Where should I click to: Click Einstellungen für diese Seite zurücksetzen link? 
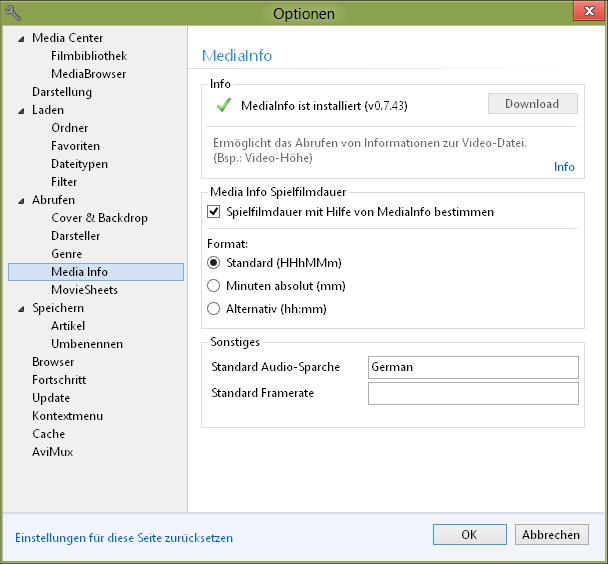124,538
